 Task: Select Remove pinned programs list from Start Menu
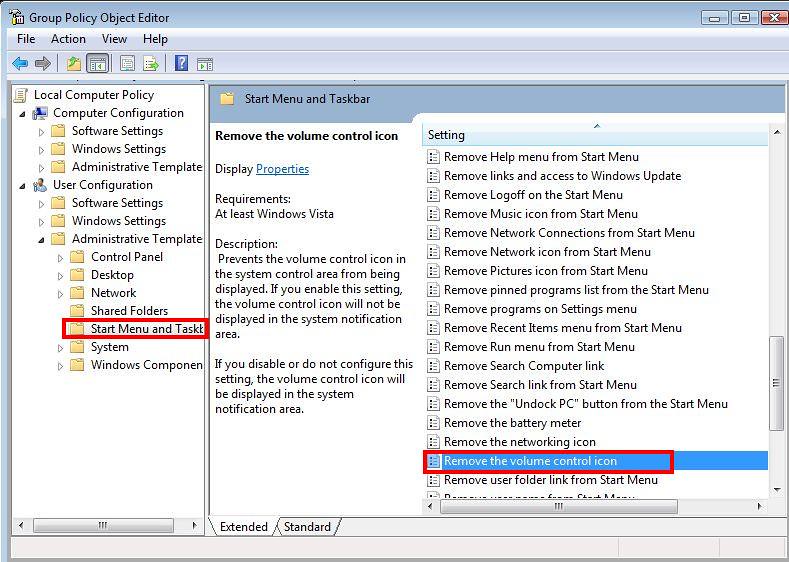[576, 290]
